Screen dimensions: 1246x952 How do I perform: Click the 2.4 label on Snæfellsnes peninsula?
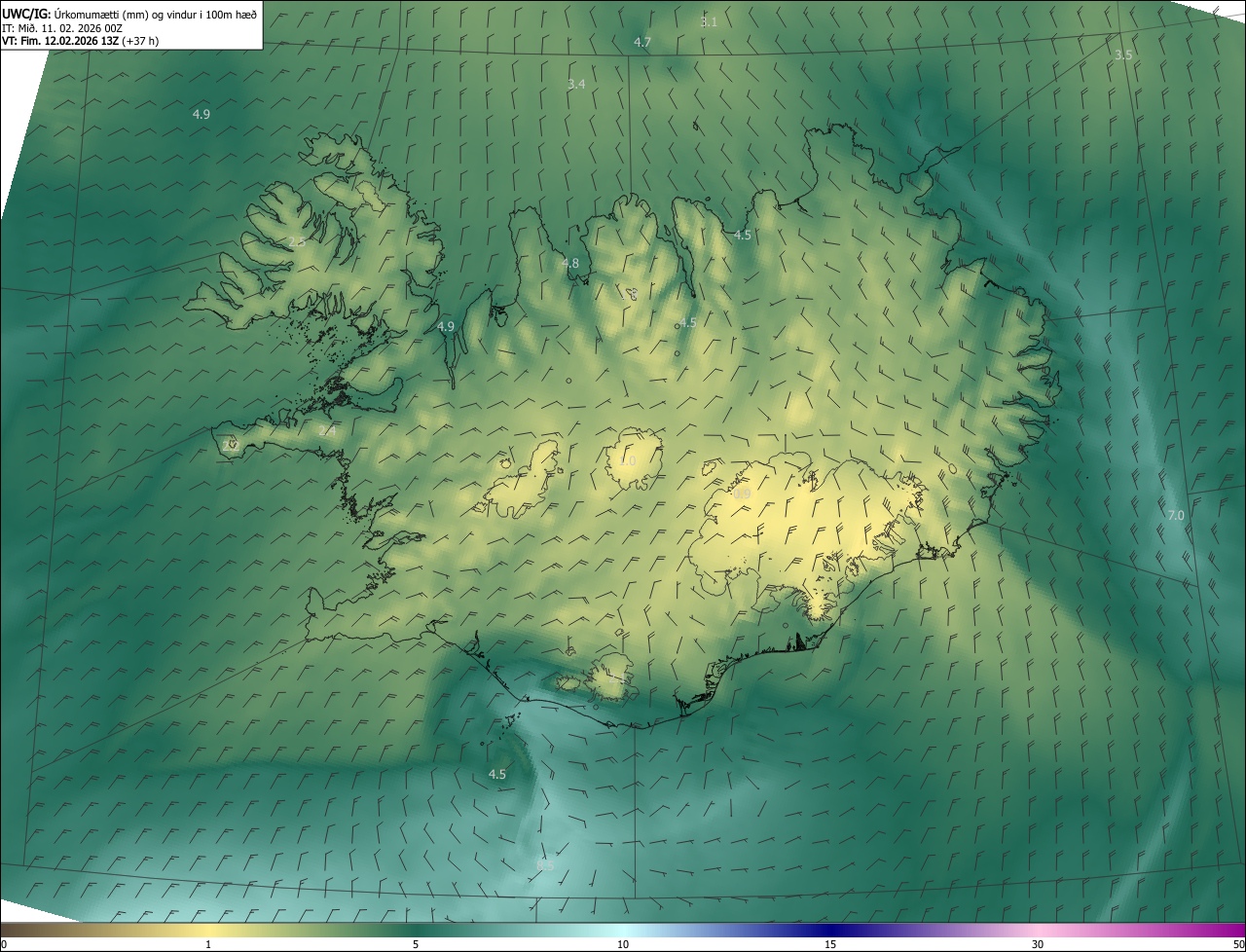click(327, 430)
